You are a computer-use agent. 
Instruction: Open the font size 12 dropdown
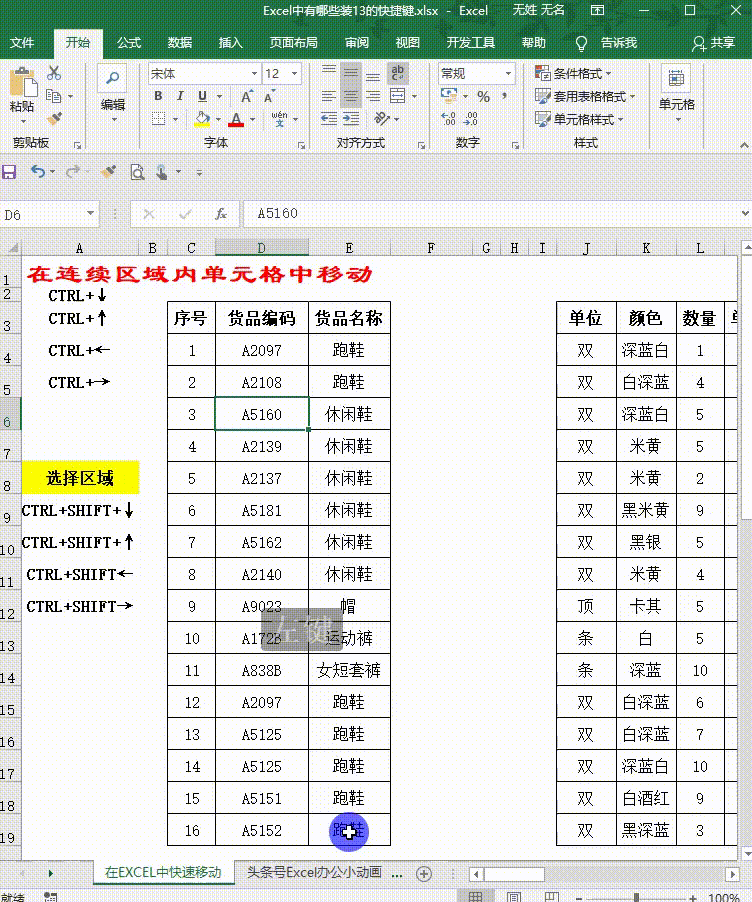pos(295,74)
